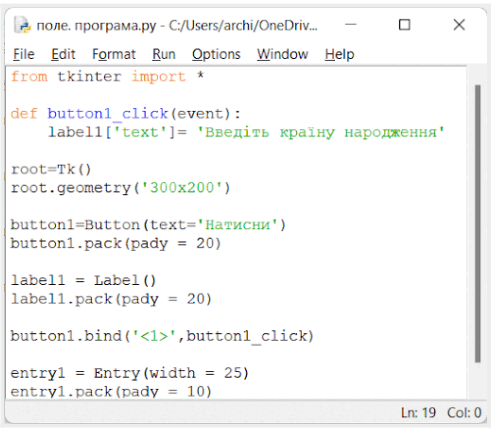This screenshot has width=492, height=433.
Task: Open the Window menu
Action: [x=282, y=54]
